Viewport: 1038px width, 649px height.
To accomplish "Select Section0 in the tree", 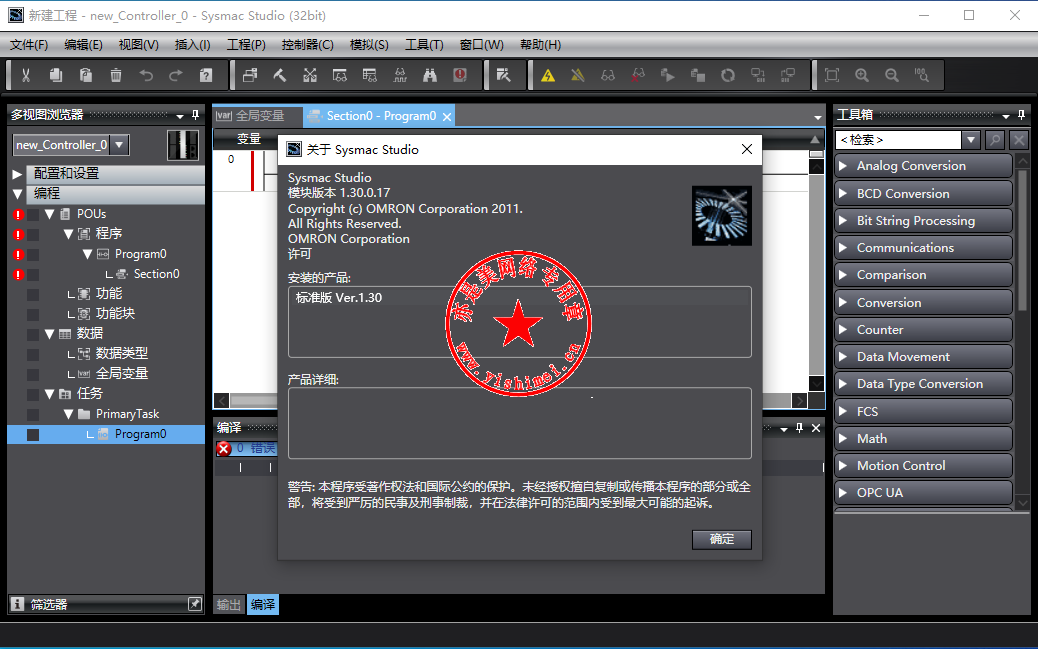I will pos(156,274).
